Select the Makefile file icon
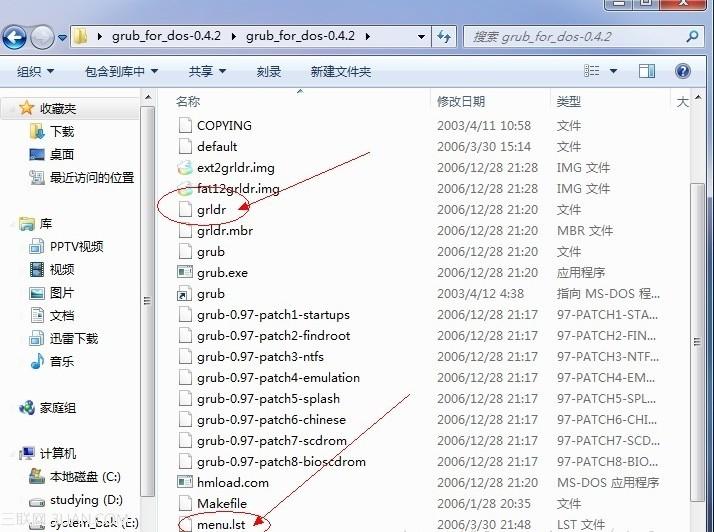Screen dimensions: 714x532 pos(185,503)
